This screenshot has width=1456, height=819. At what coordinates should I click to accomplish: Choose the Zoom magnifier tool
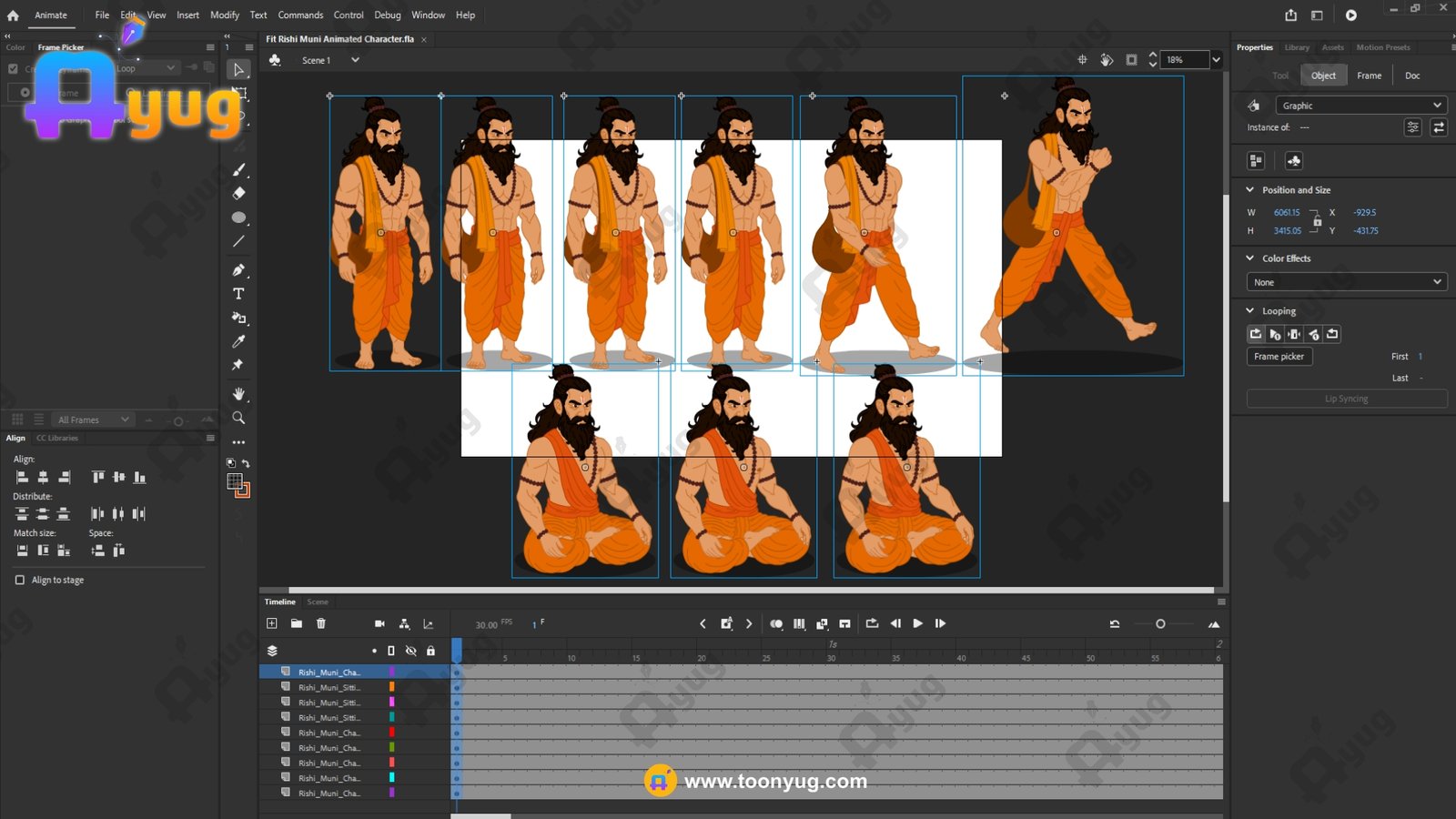point(238,418)
